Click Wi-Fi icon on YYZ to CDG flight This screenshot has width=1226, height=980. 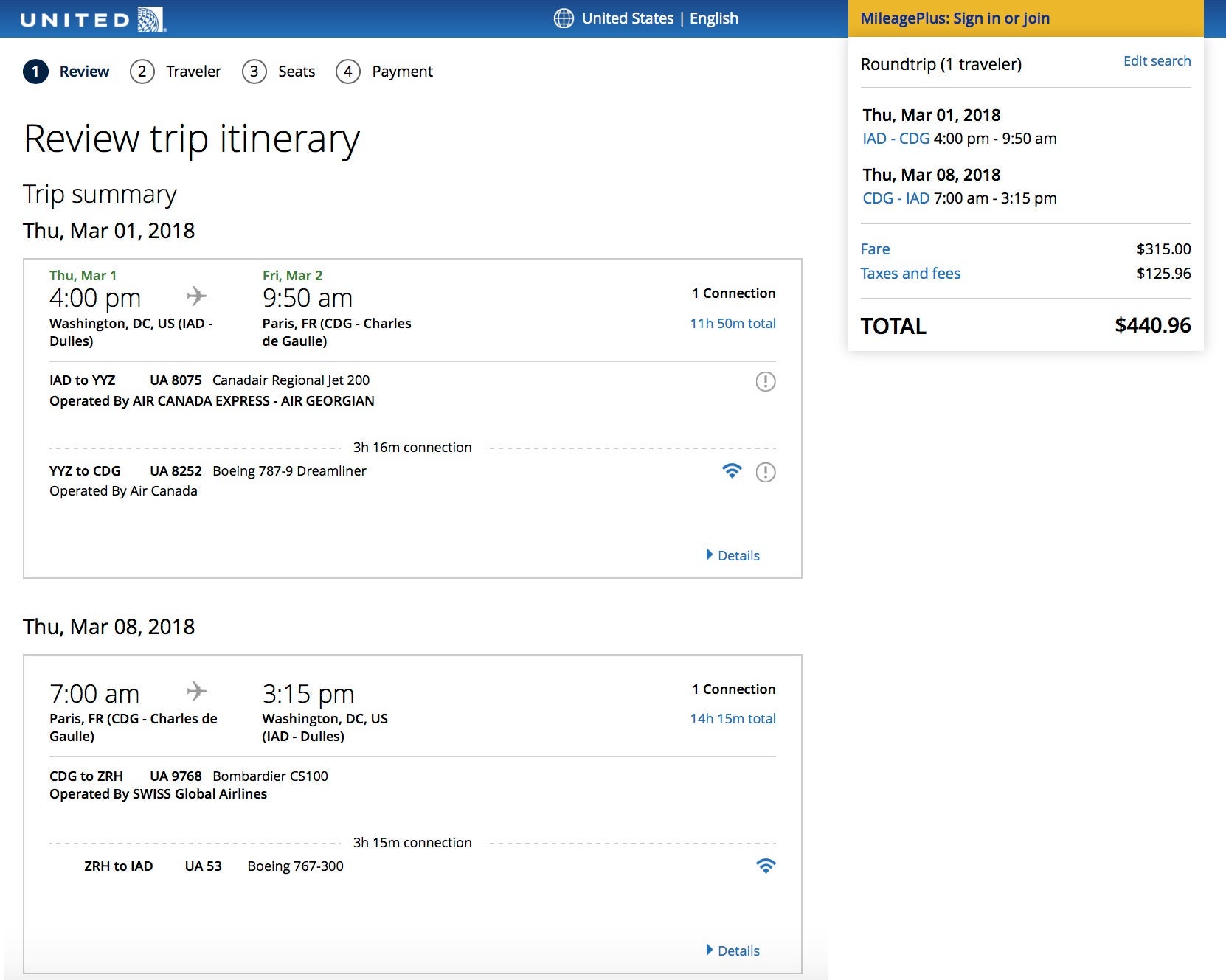[x=731, y=471]
